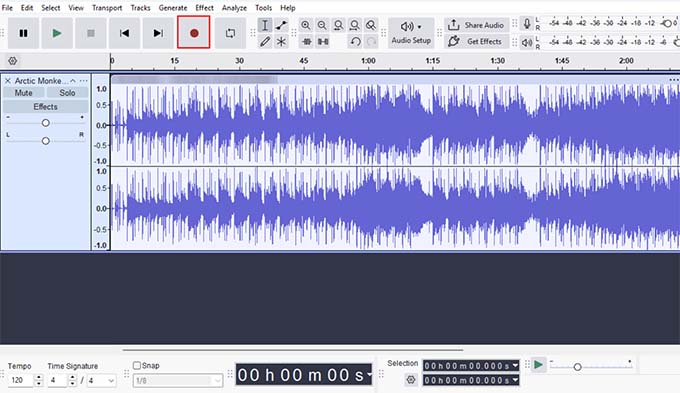This screenshot has height=393, width=680.
Task: Click the Tempo stepper arrows
Action: tap(39, 380)
